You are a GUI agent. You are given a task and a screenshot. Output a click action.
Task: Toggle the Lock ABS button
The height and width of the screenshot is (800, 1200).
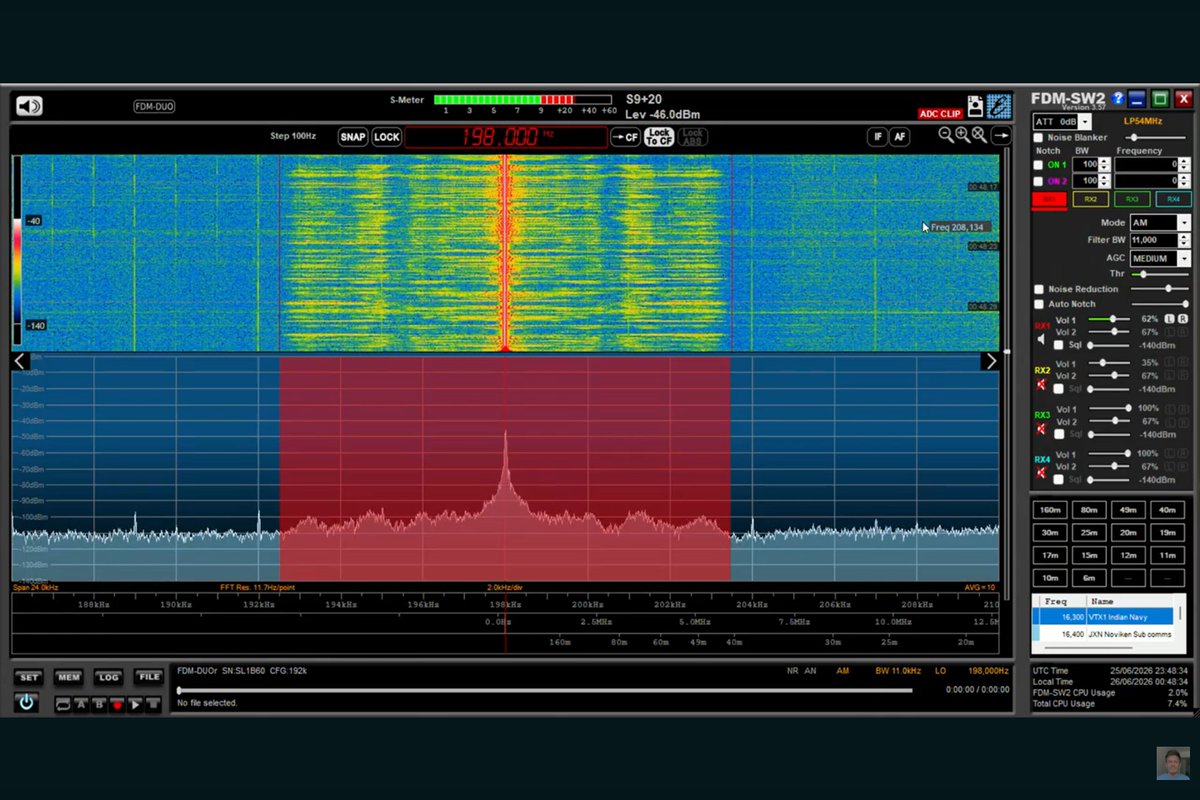pyautogui.click(x=693, y=137)
